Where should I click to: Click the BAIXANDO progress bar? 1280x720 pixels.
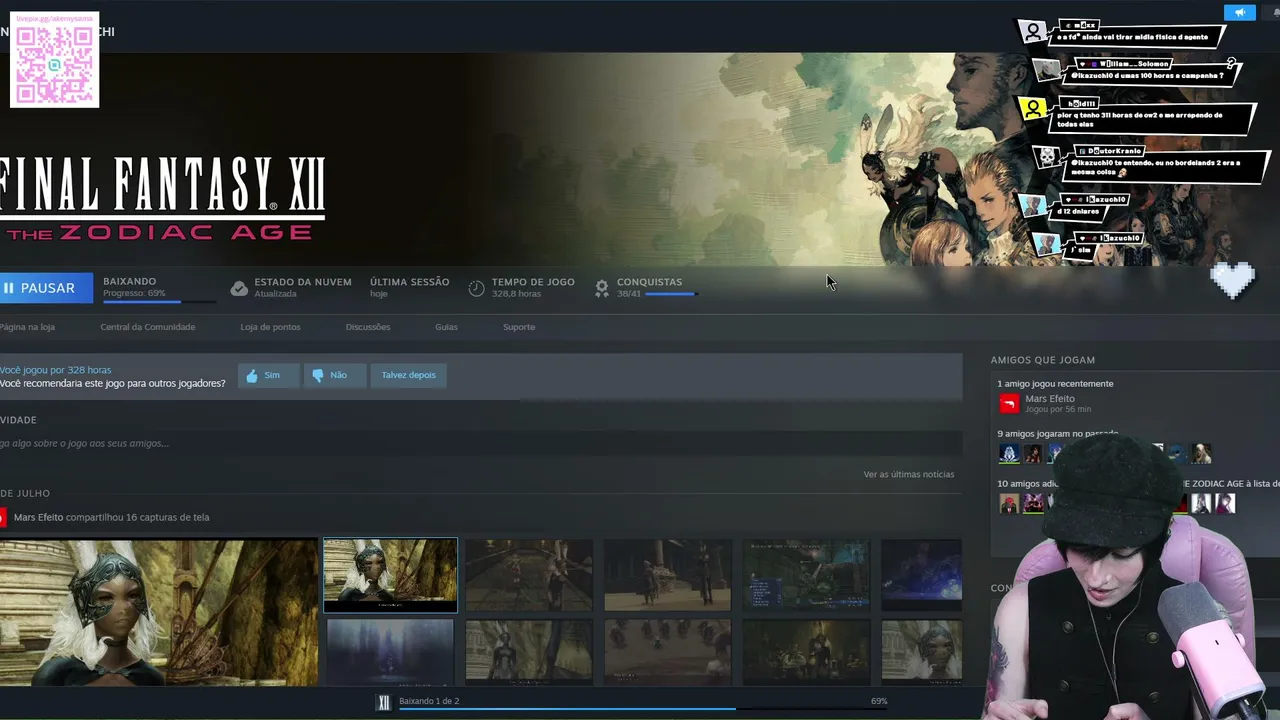[158, 300]
